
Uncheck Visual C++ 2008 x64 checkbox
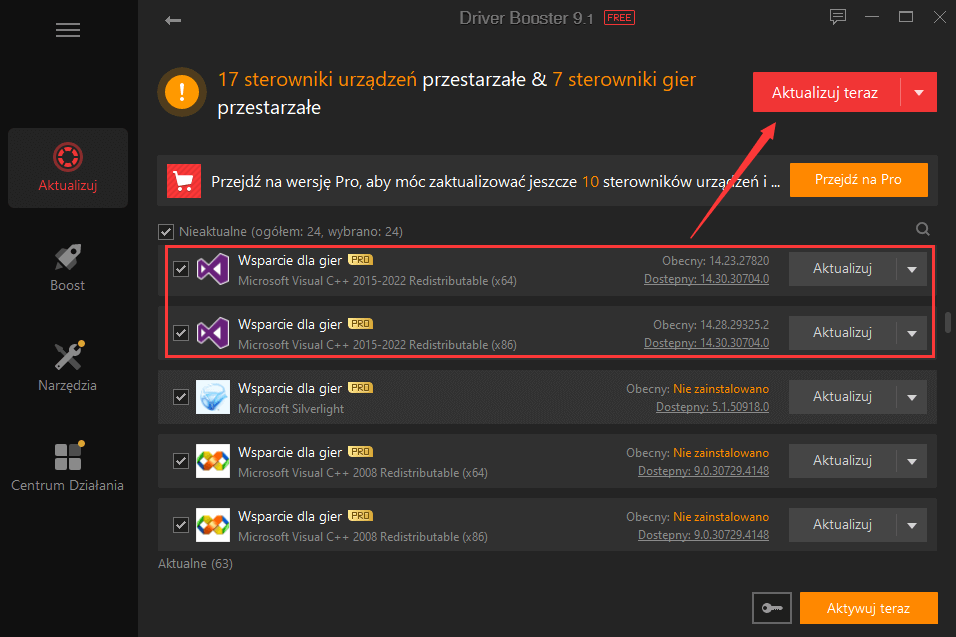pyautogui.click(x=180, y=461)
